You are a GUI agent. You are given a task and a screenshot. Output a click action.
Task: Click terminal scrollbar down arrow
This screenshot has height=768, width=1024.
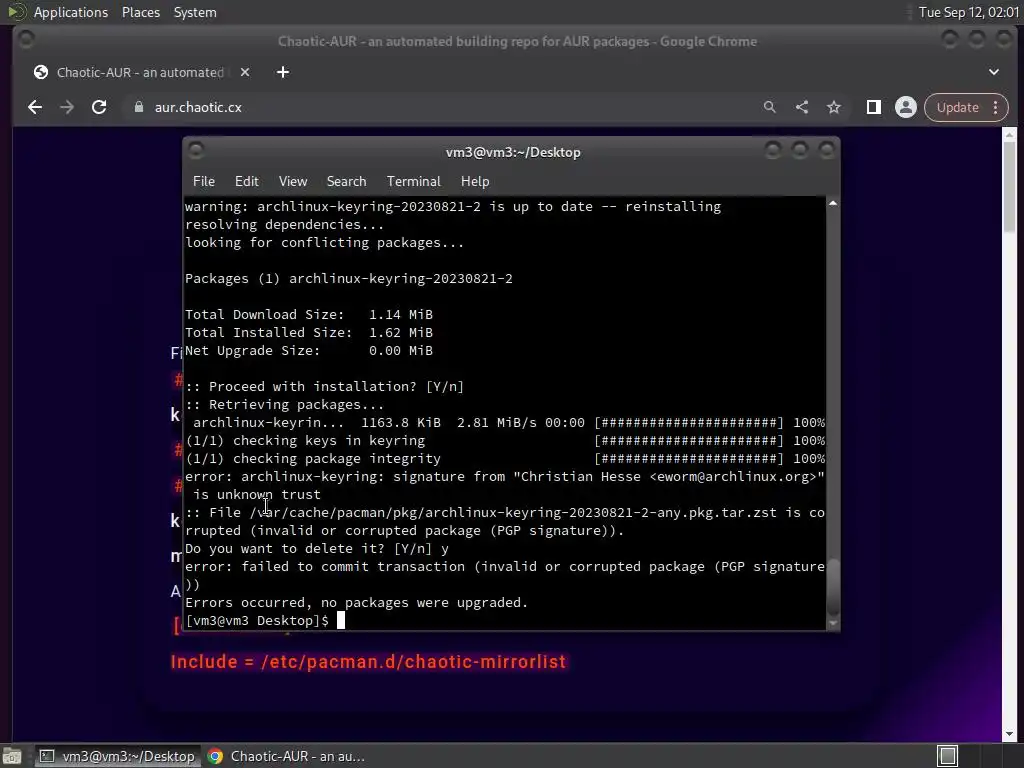pyautogui.click(x=833, y=623)
